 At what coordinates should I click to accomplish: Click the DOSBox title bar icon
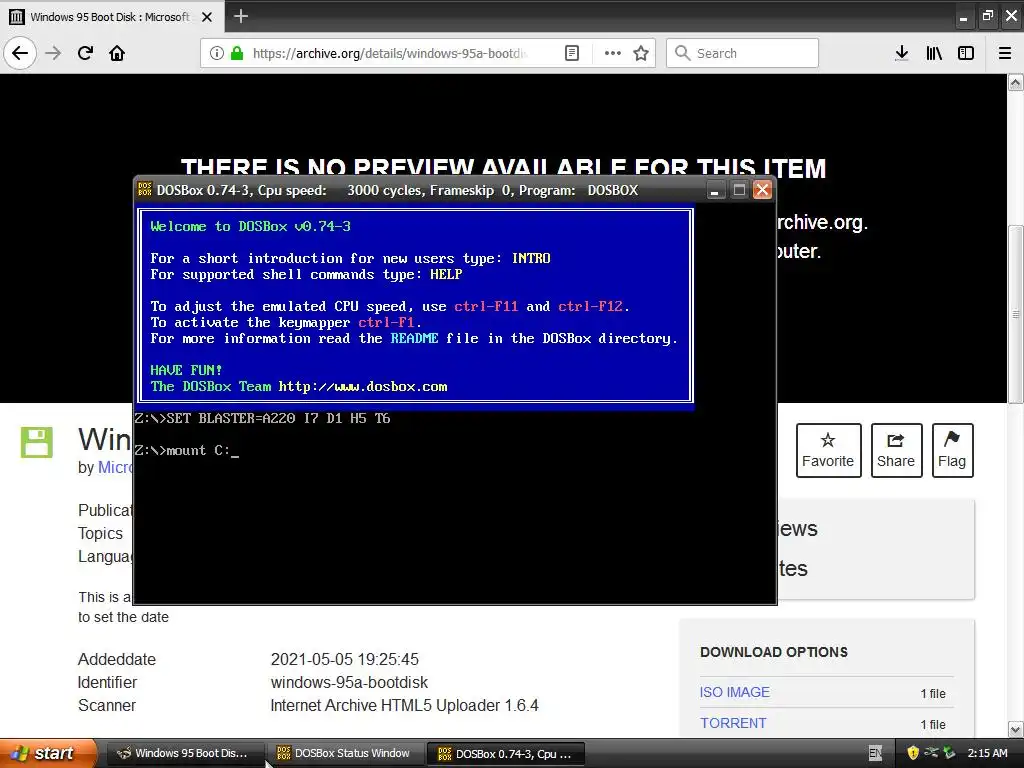(x=144, y=189)
